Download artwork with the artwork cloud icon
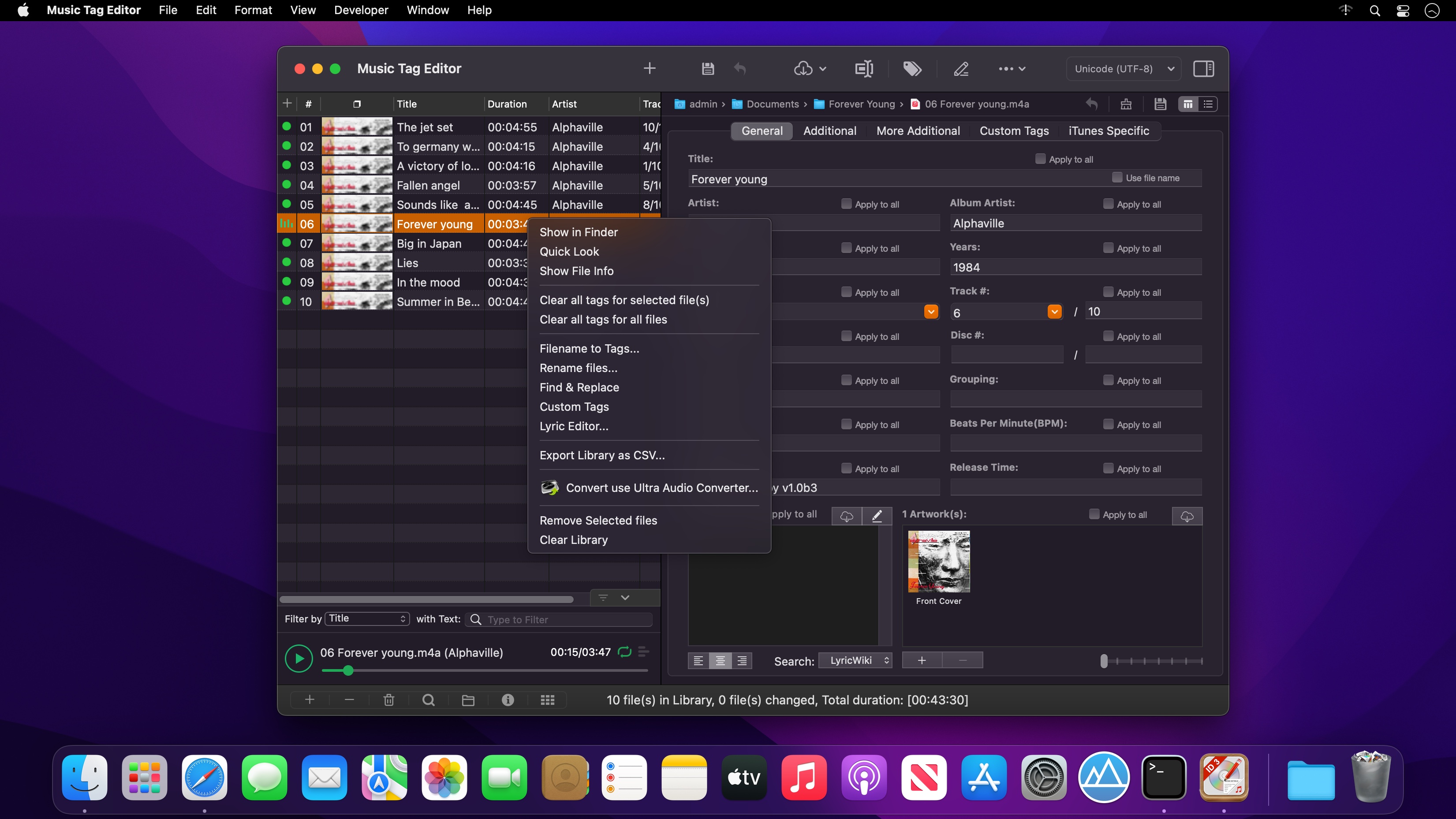 coord(1187,516)
